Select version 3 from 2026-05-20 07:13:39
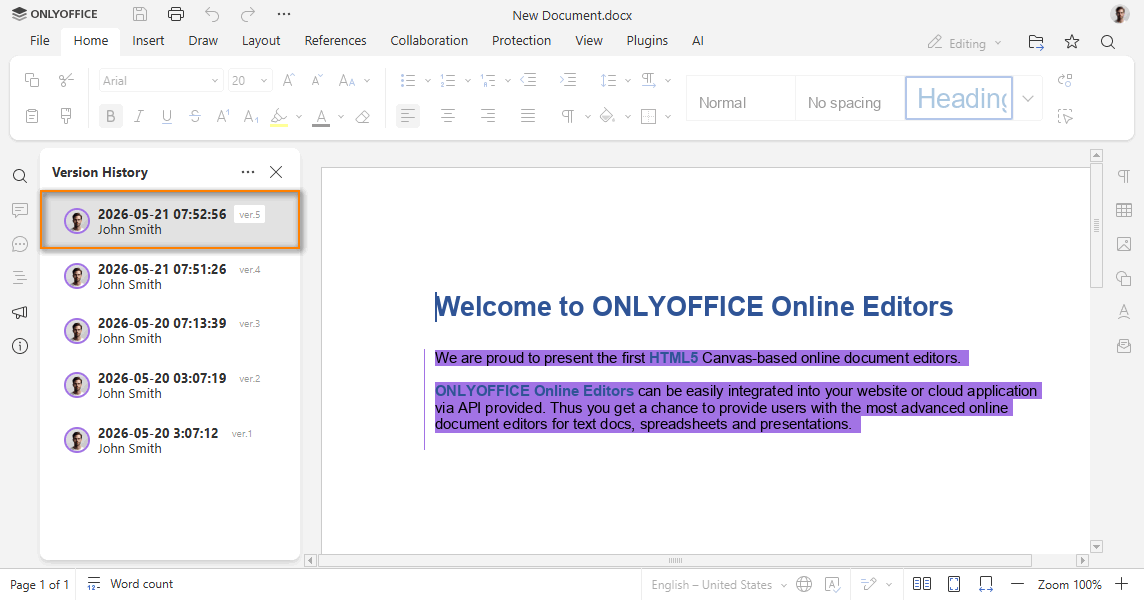The height and width of the screenshot is (600, 1144). [170, 331]
